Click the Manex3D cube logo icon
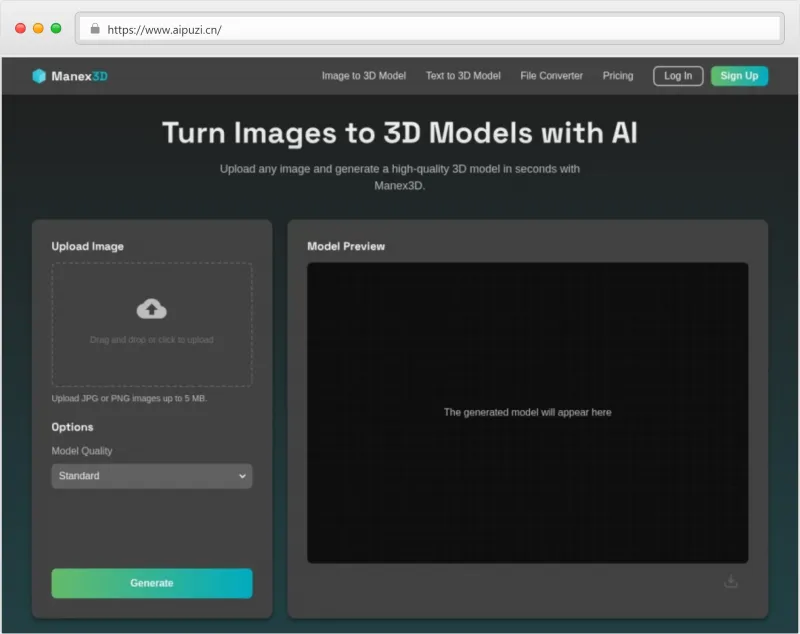The image size is (800, 634). 40,75
